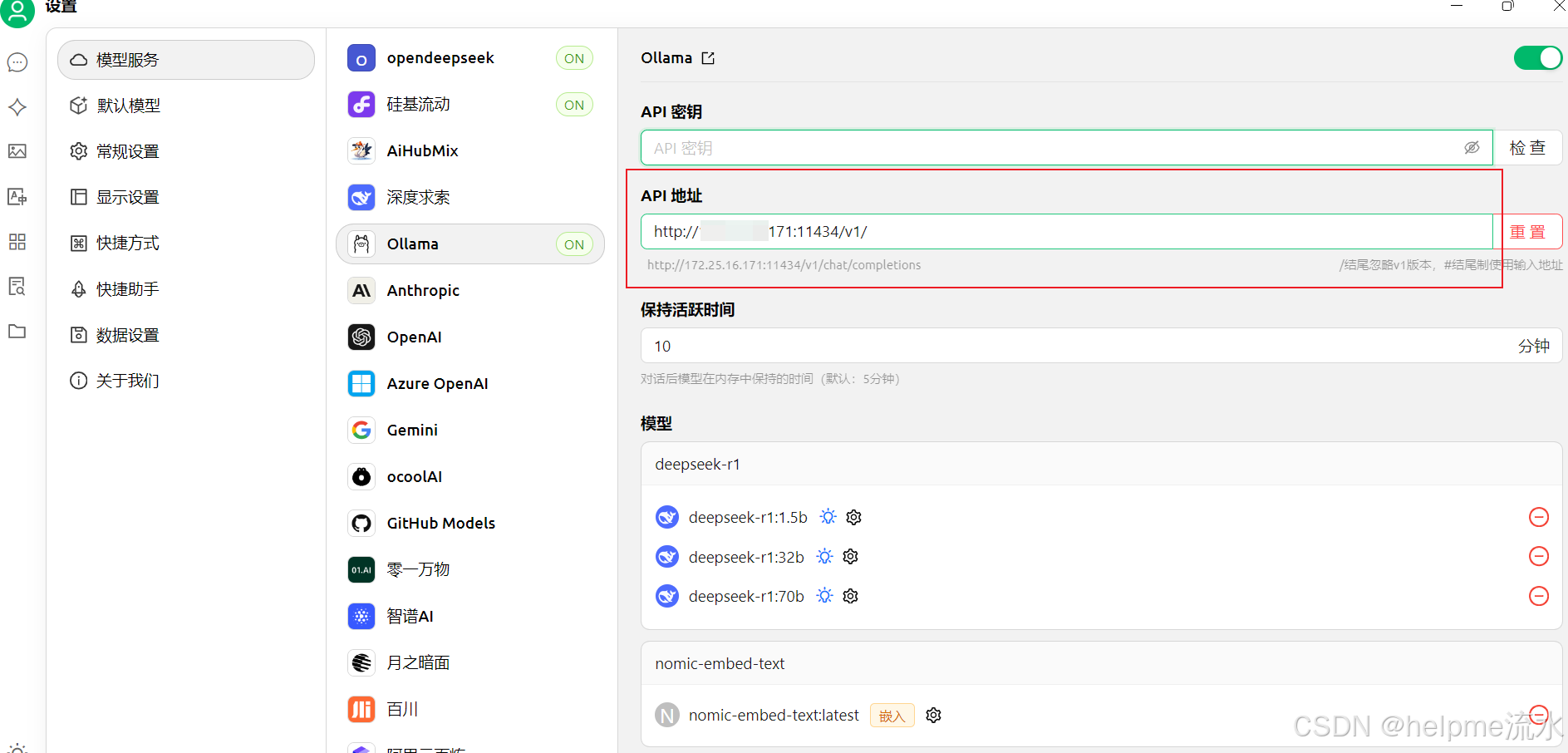Select 数据设置 settings menu item
This screenshot has width=1568, height=753.
click(186, 335)
